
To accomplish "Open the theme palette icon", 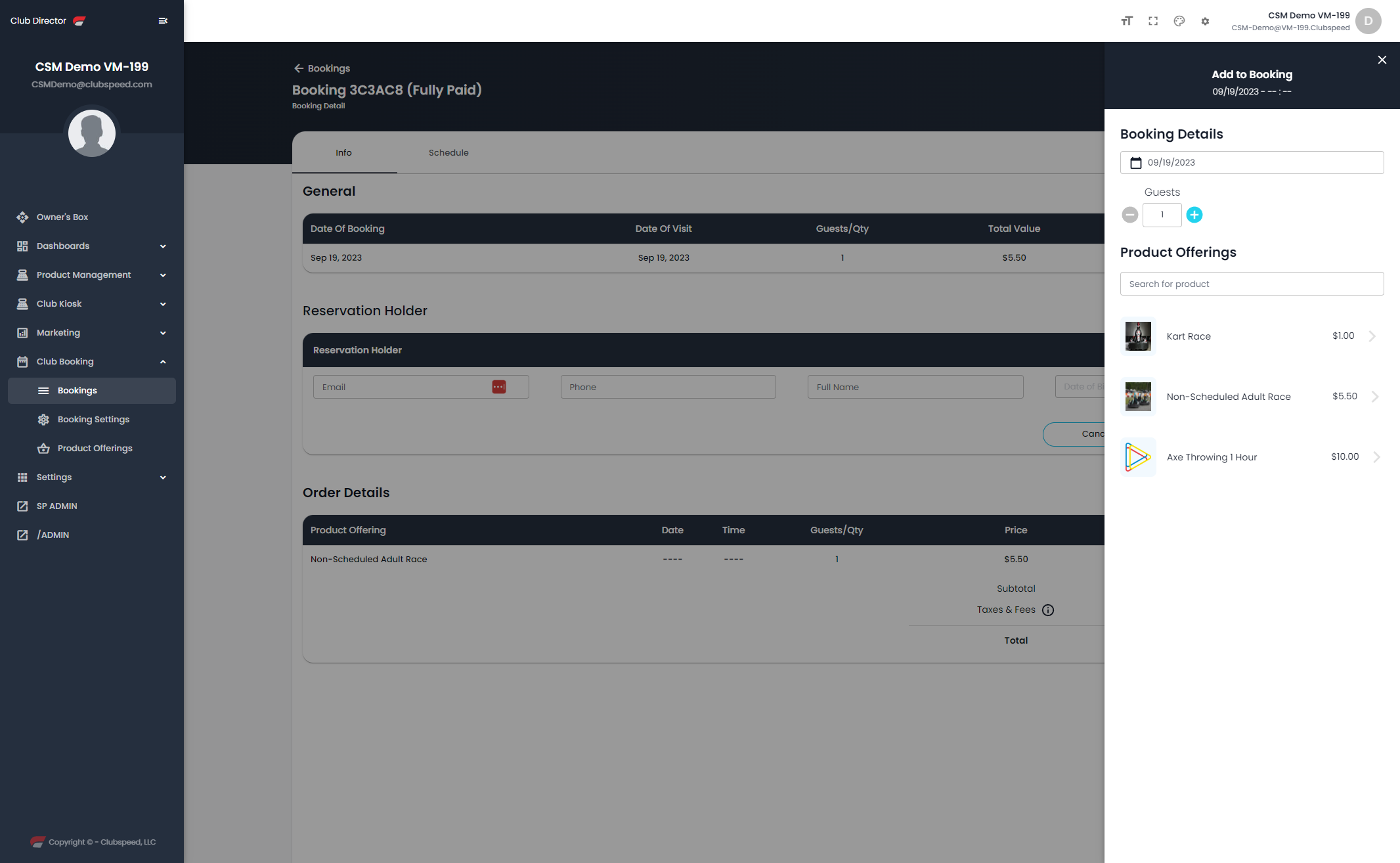I will coord(1179,21).
